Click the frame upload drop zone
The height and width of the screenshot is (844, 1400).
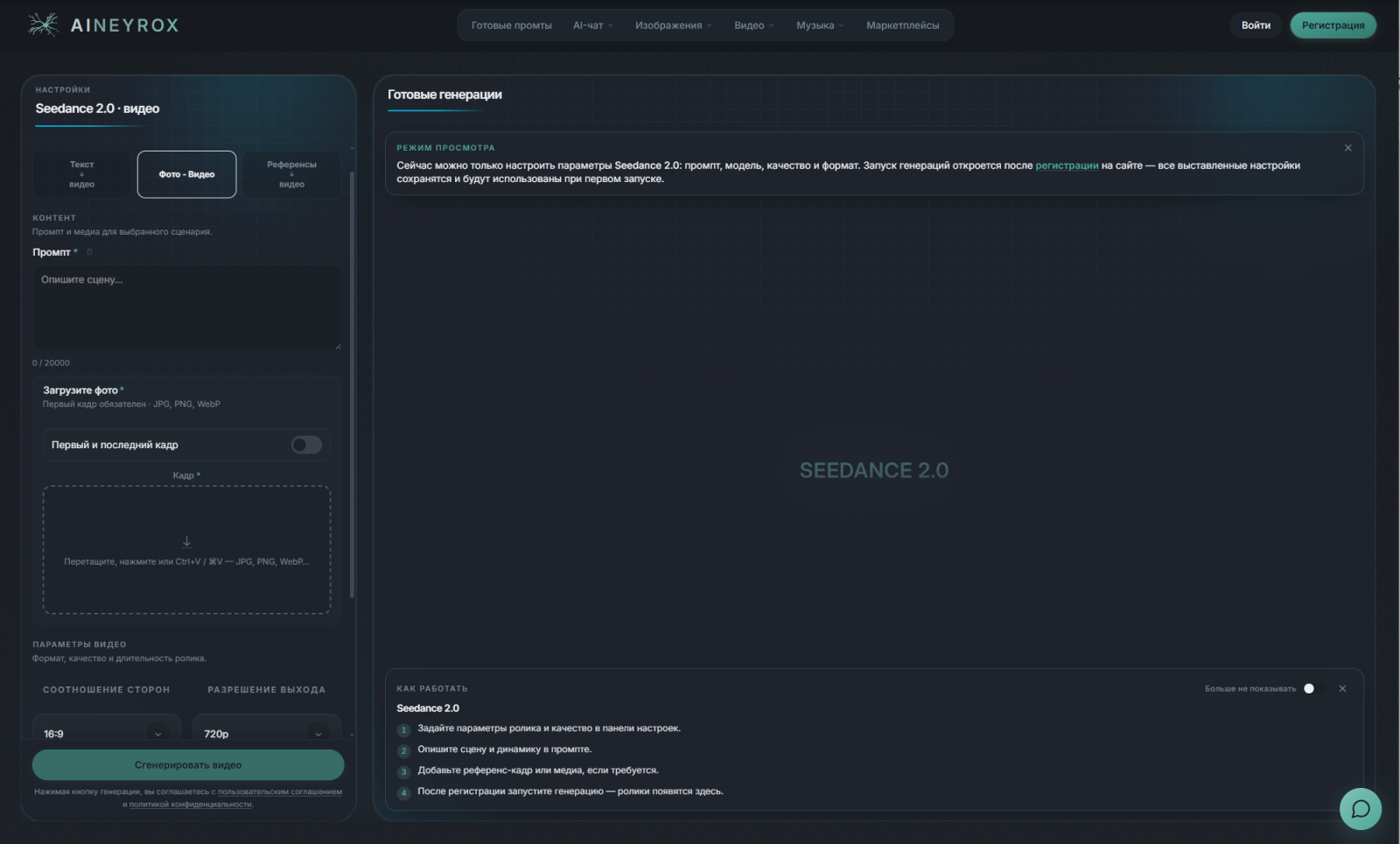(186, 550)
